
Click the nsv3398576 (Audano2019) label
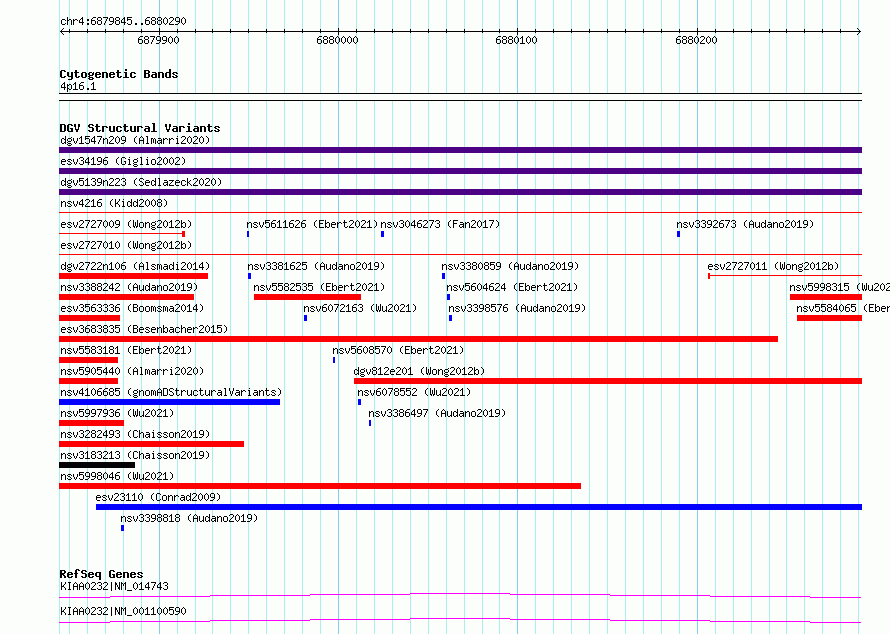click(x=517, y=308)
